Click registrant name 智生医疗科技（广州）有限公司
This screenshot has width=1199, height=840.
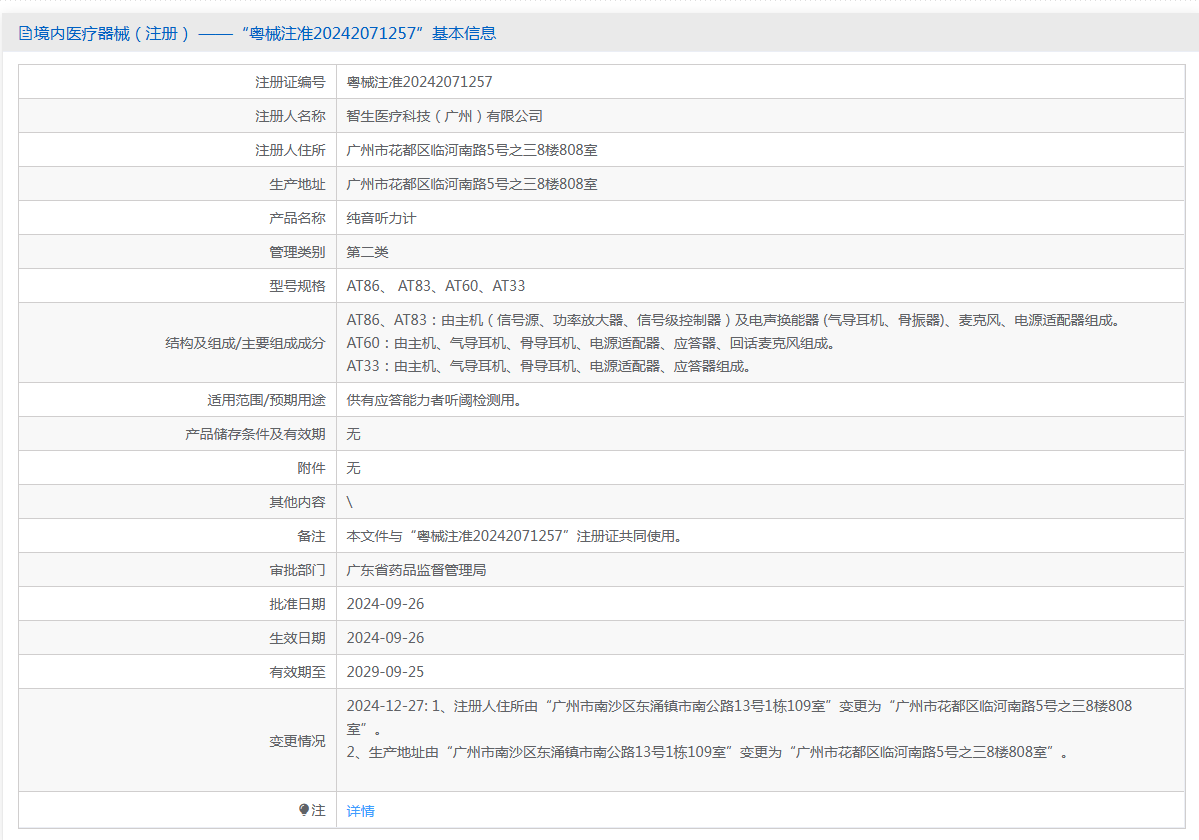(x=444, y=116)
